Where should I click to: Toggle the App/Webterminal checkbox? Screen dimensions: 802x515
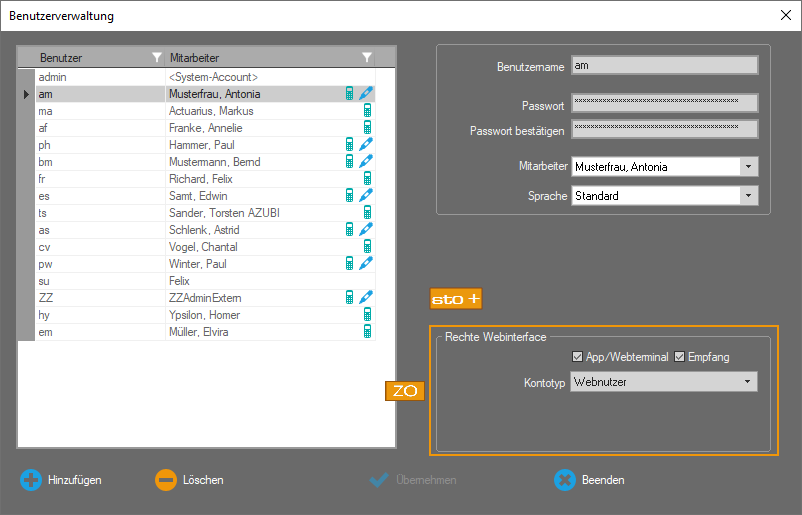click(577, 357)
